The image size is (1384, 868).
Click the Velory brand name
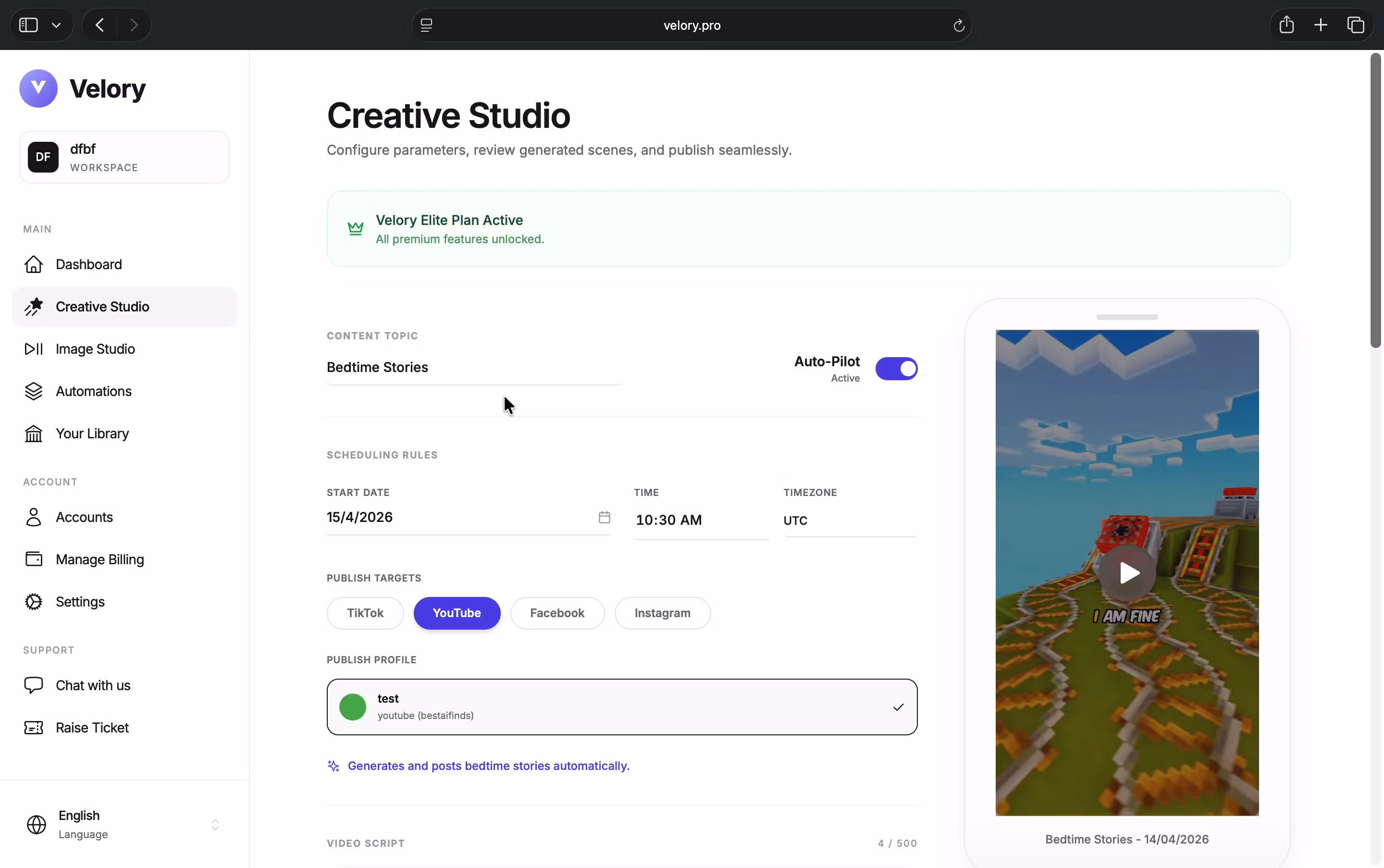coord(108,88)
